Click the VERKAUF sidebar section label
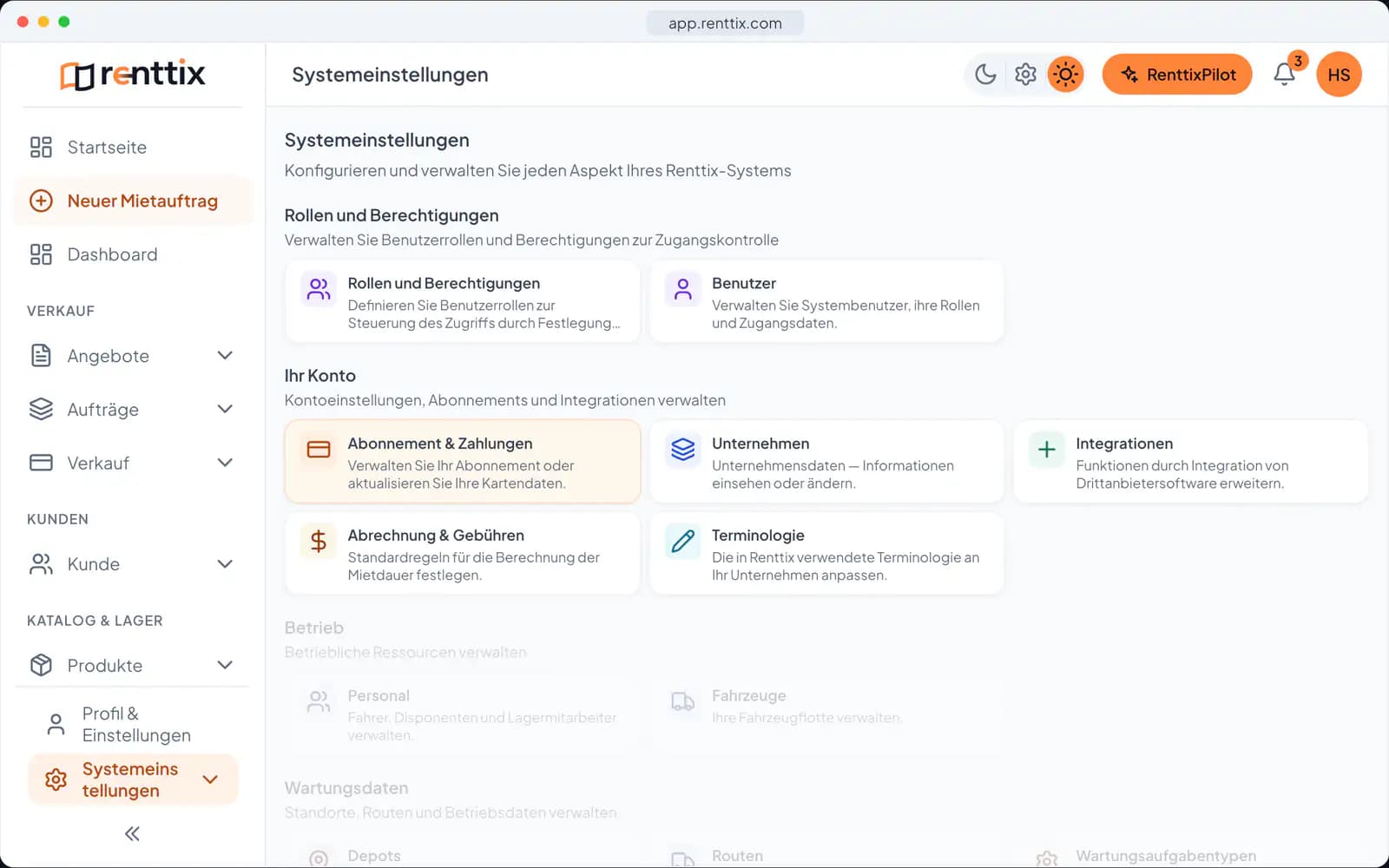The height and width of the screenshot is (868, 1389). 61,311
